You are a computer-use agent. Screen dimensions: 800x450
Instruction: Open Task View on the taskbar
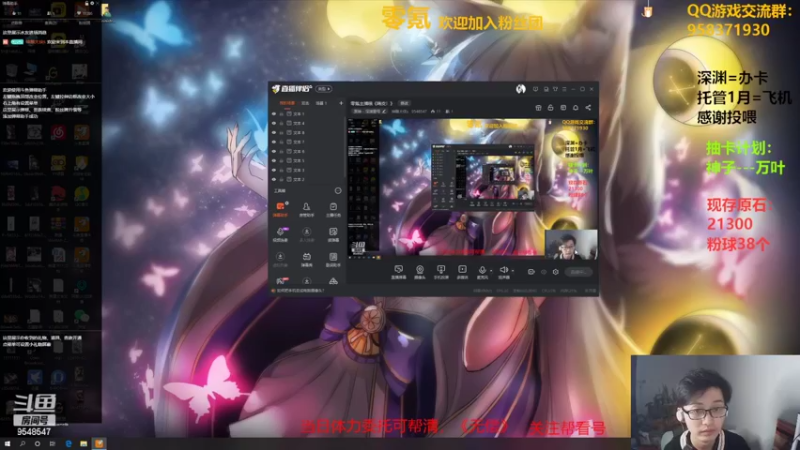[52, 444]
